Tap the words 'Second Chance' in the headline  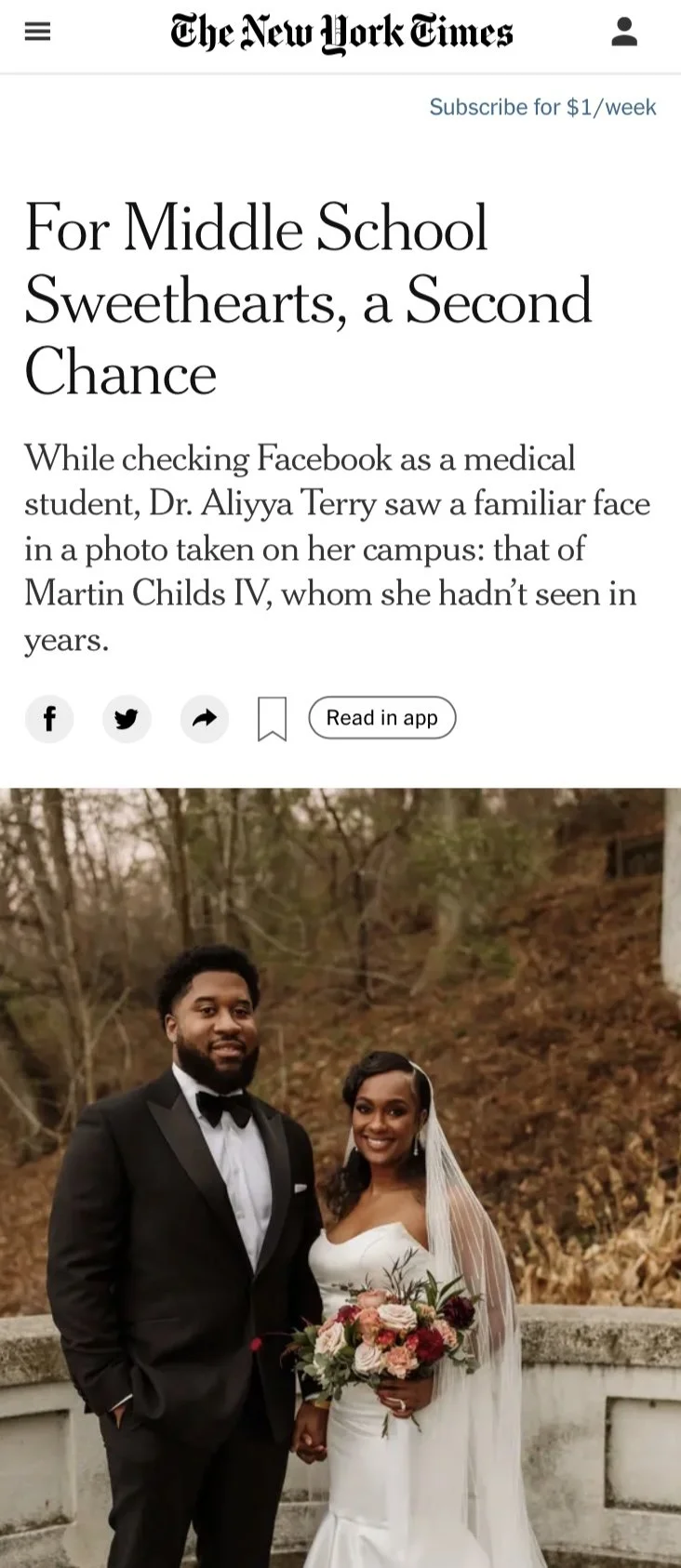(x=308, y=337)
